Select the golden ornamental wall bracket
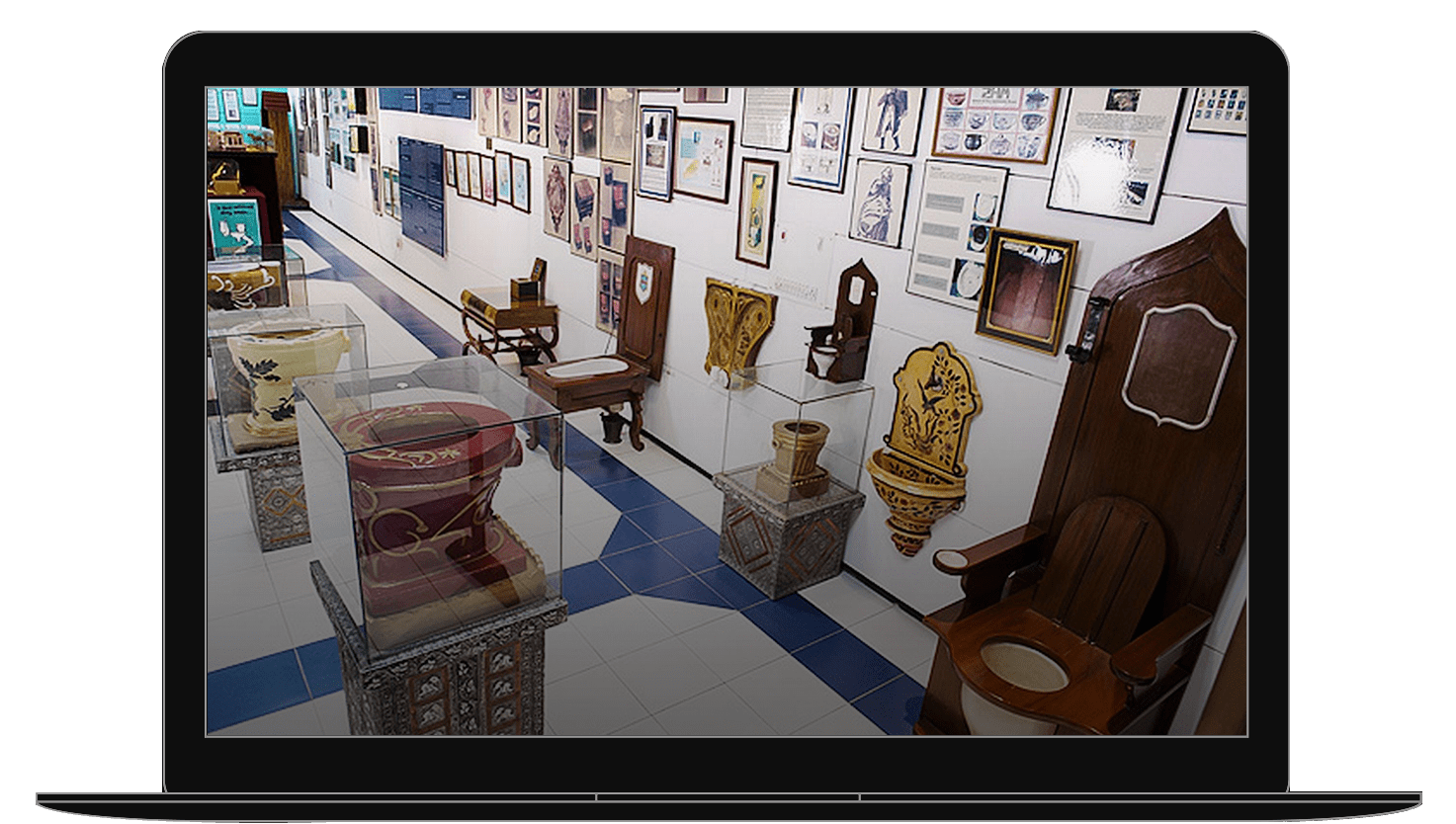Screen dimensions: 1456x824 click(x=738, y=324)
